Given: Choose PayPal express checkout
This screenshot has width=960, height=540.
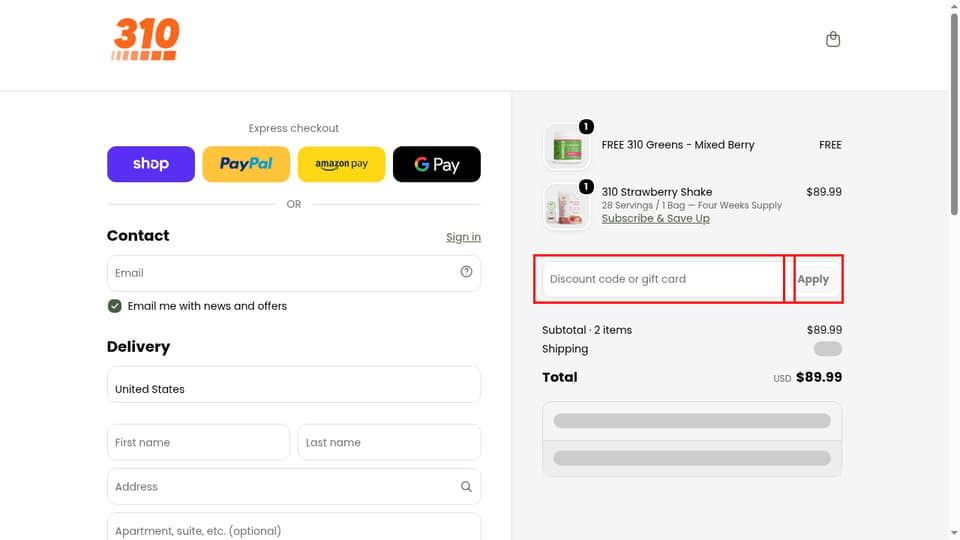Looking at the screenshot, I should (x=246, y=164).
